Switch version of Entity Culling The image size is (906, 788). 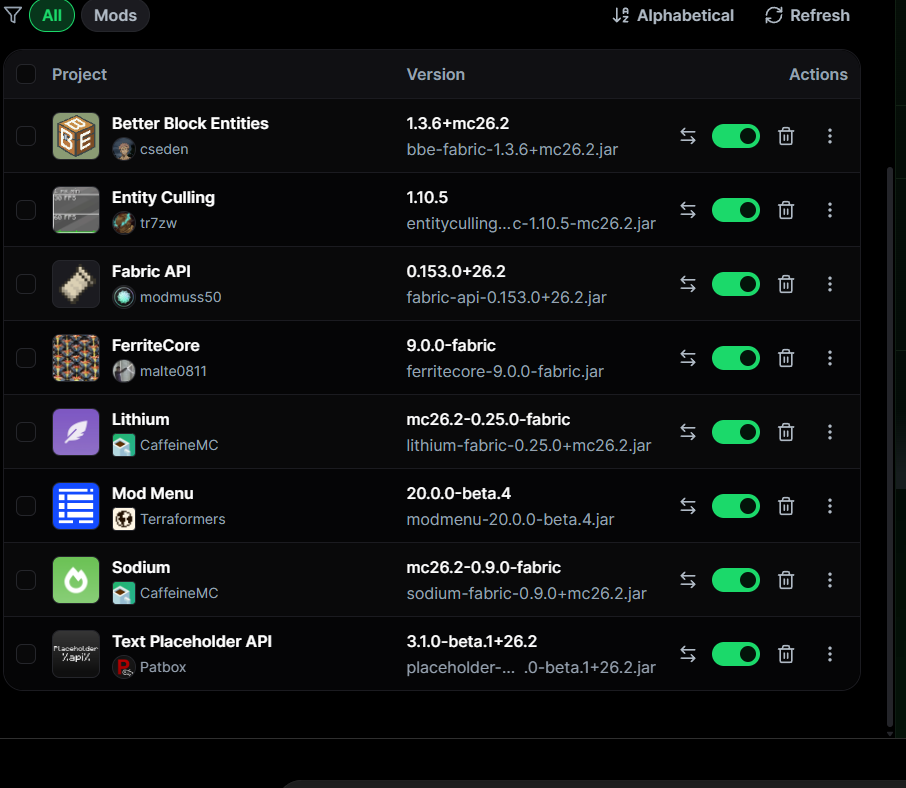[x=688, y=210]
